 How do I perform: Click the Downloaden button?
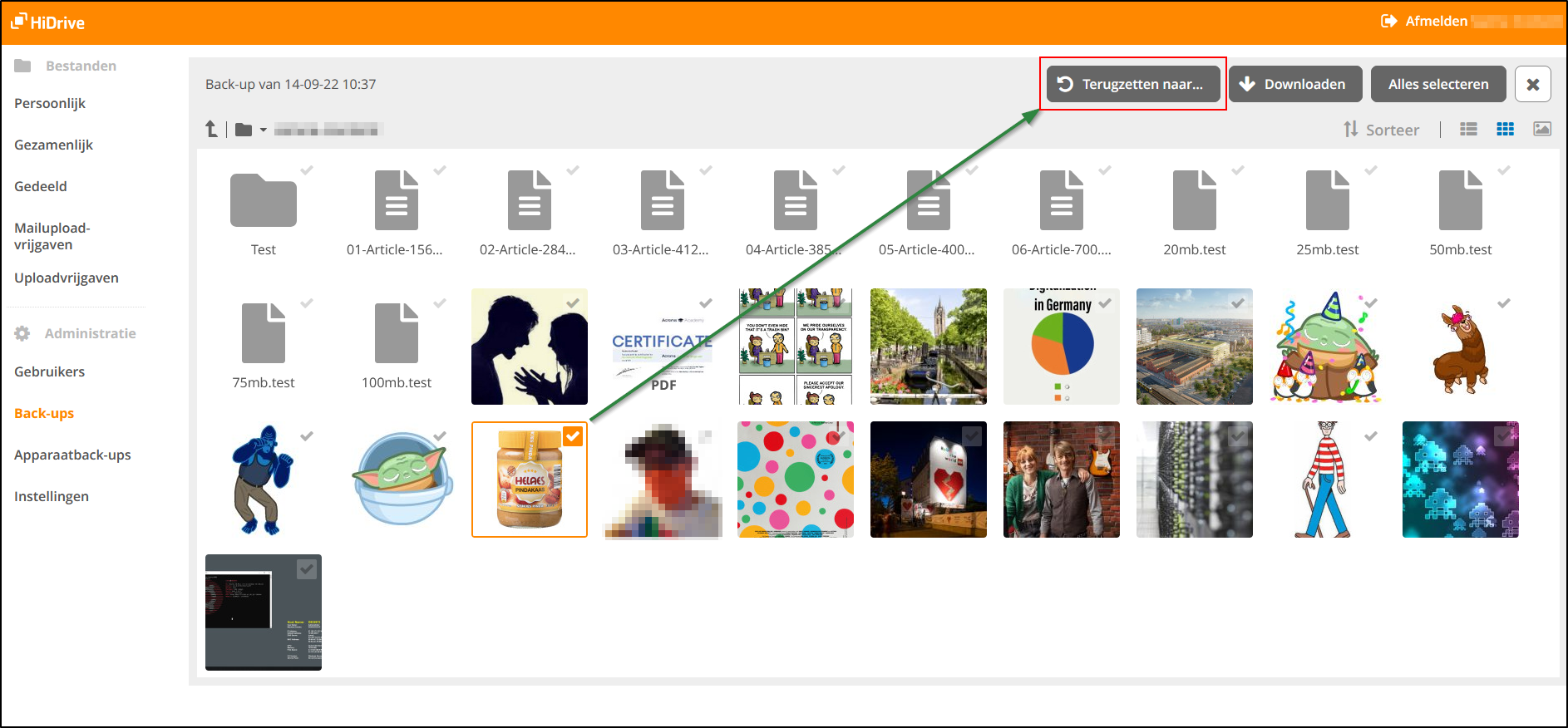(1295, 84)
